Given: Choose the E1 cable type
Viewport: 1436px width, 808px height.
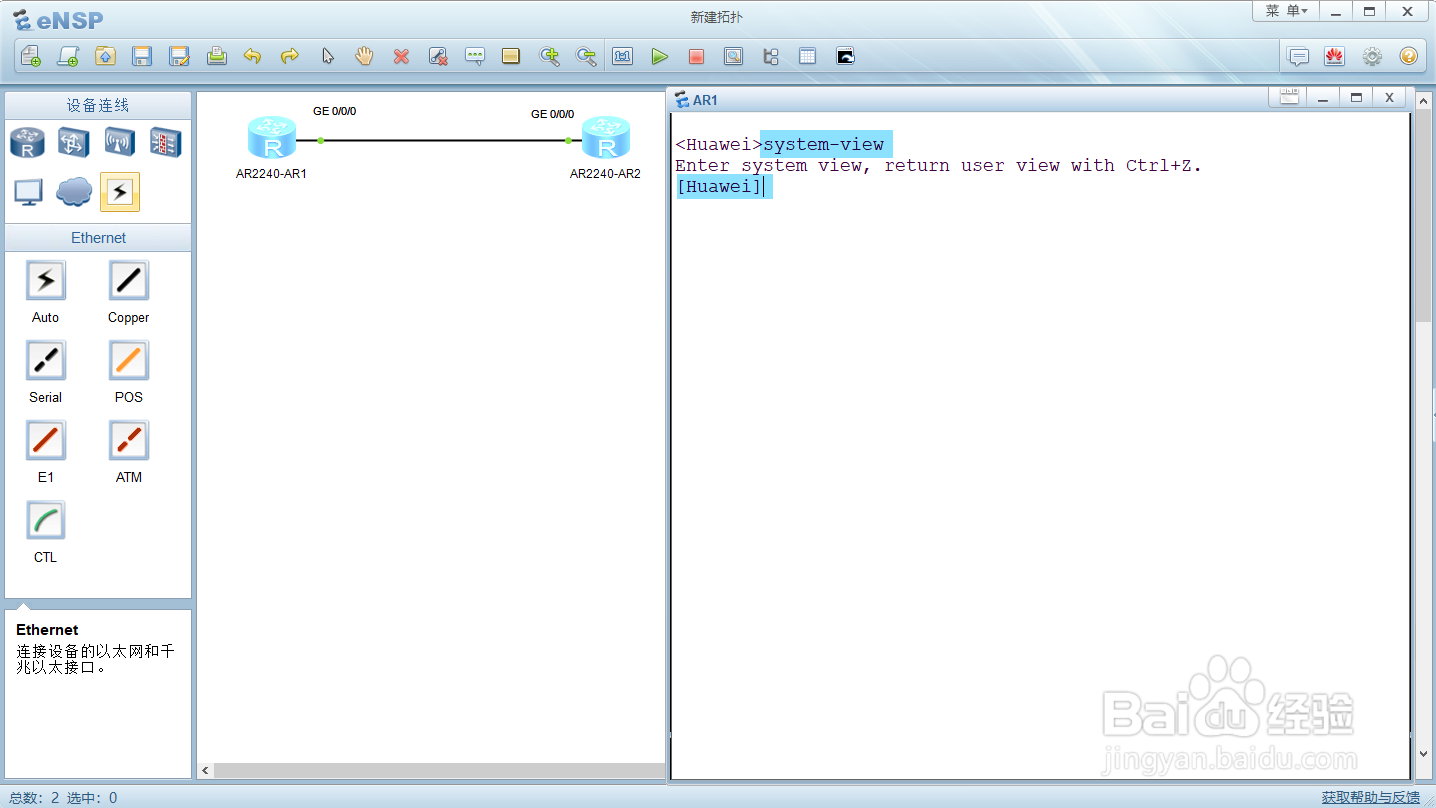Looking at the screenshot, I should (x=45, y=441).
